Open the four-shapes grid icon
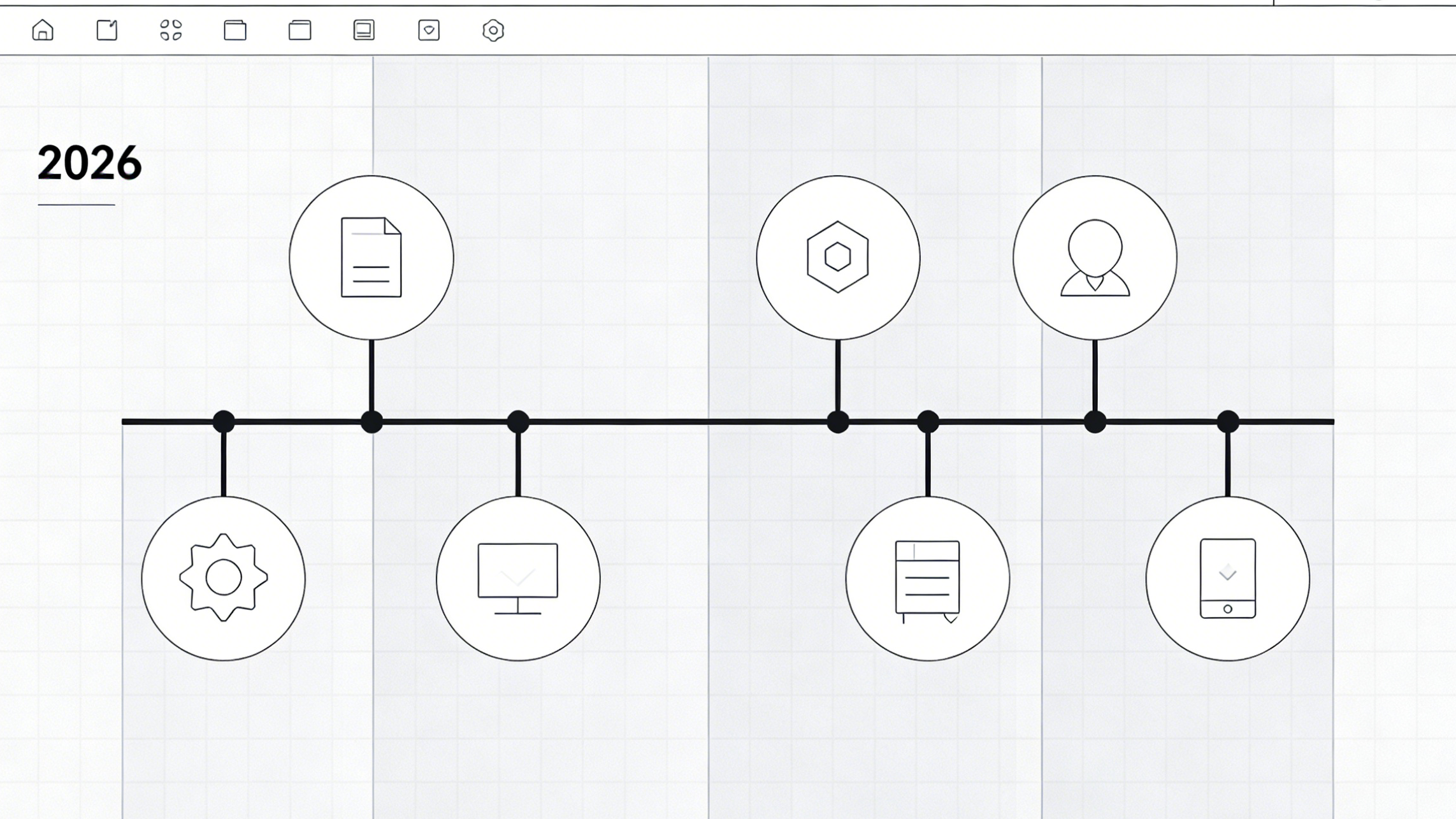1456x819 pixels. tap(171, 30)
